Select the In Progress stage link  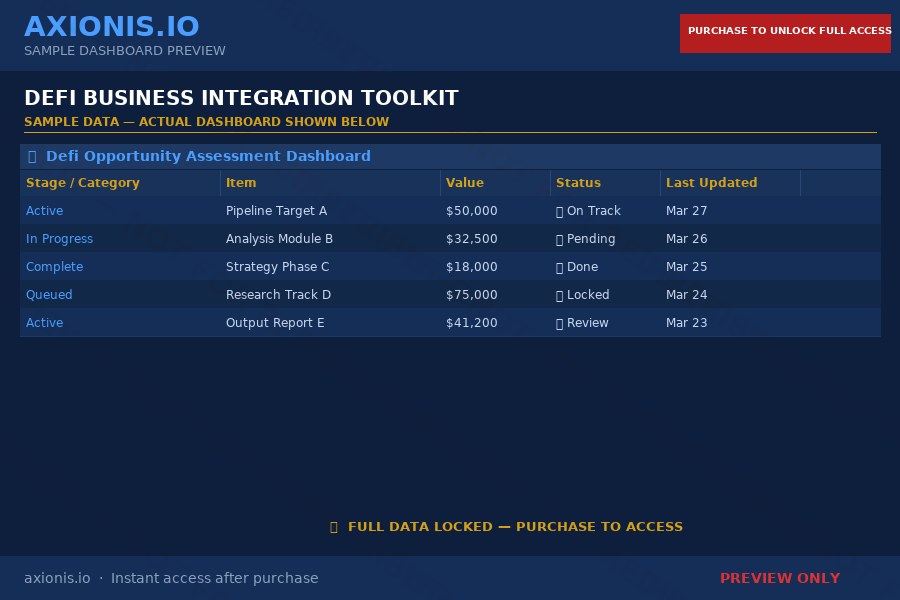click(60, 239)
